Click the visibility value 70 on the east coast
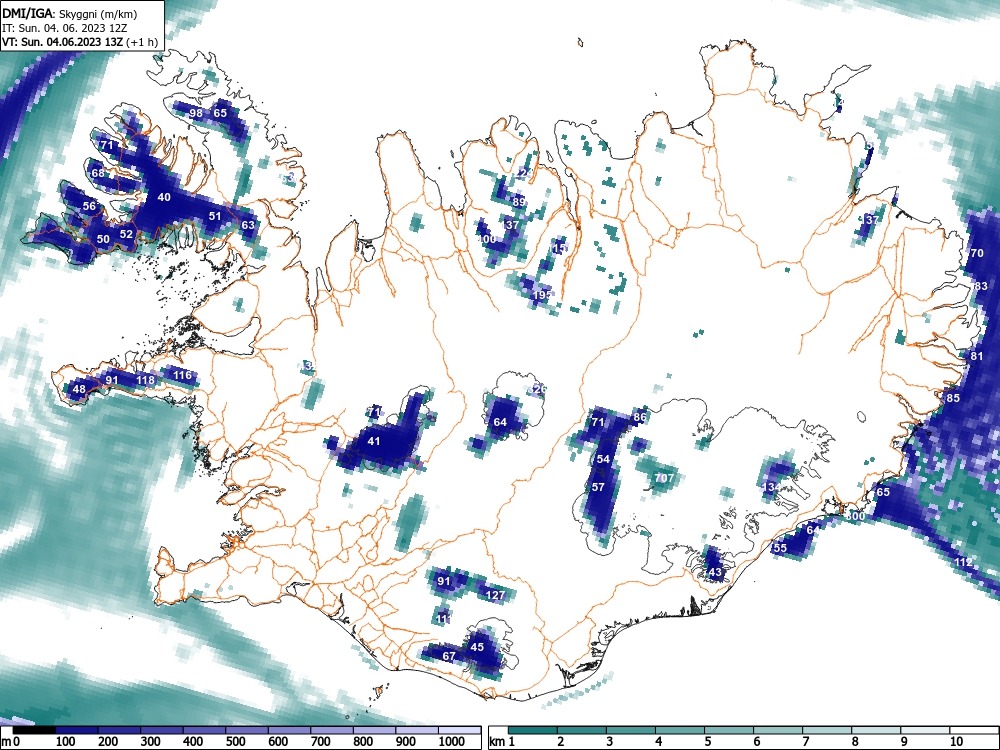 click(x=977, y=253)
